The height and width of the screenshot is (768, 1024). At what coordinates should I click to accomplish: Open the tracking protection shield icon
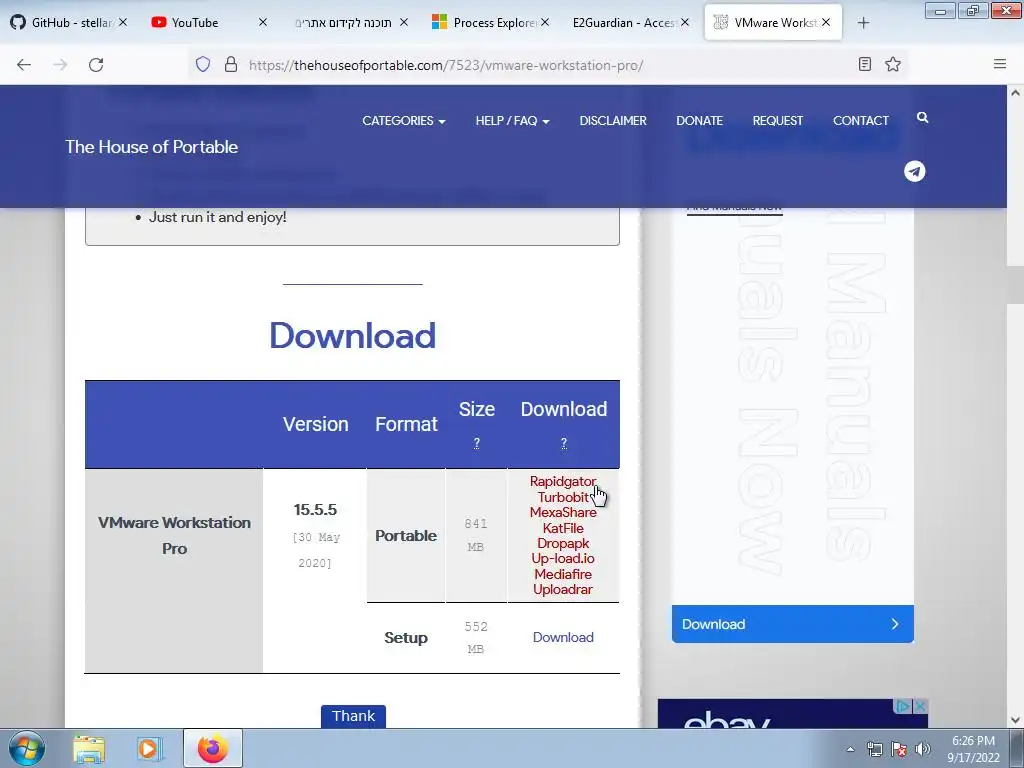tap(203, 64)
